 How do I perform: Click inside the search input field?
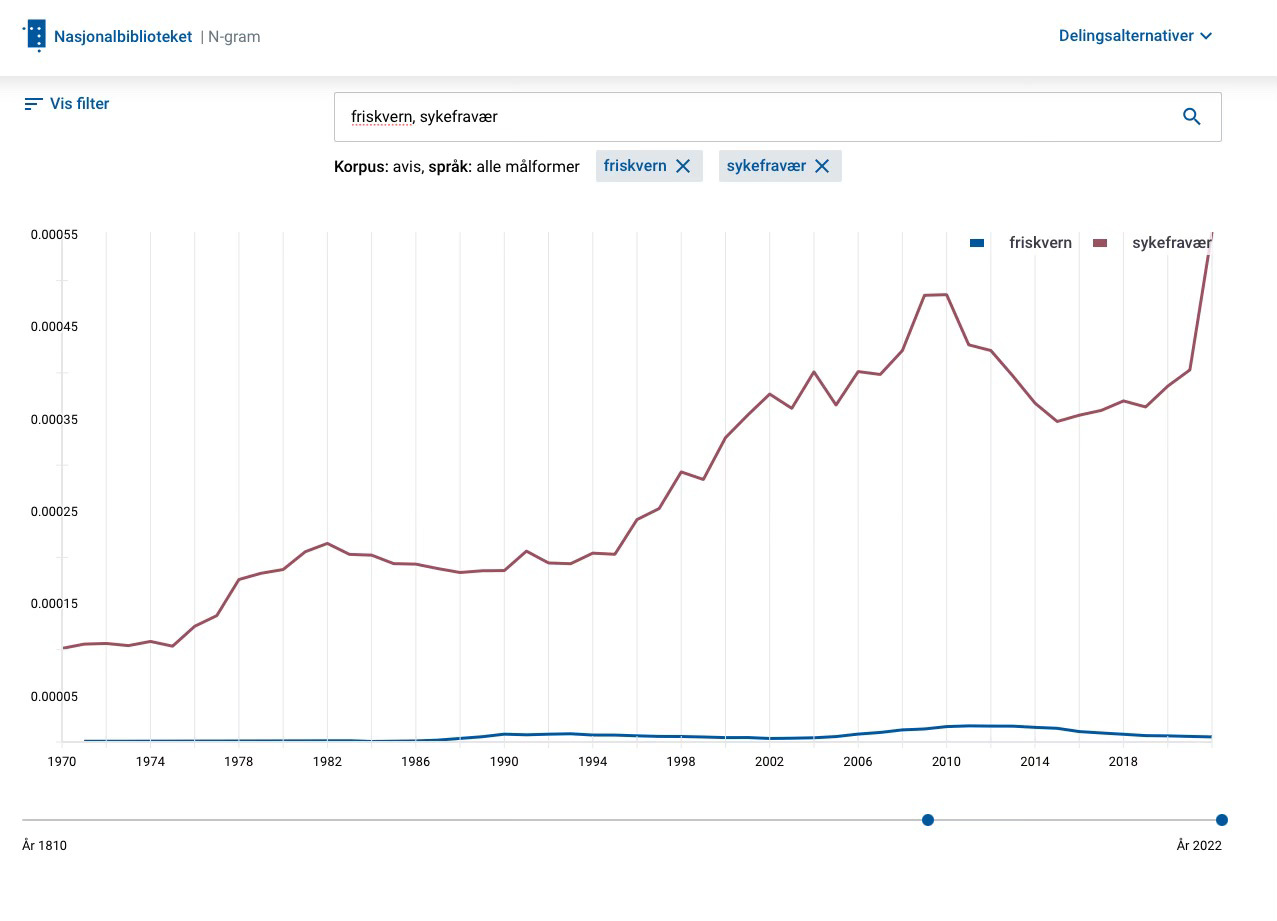[700, 116]
